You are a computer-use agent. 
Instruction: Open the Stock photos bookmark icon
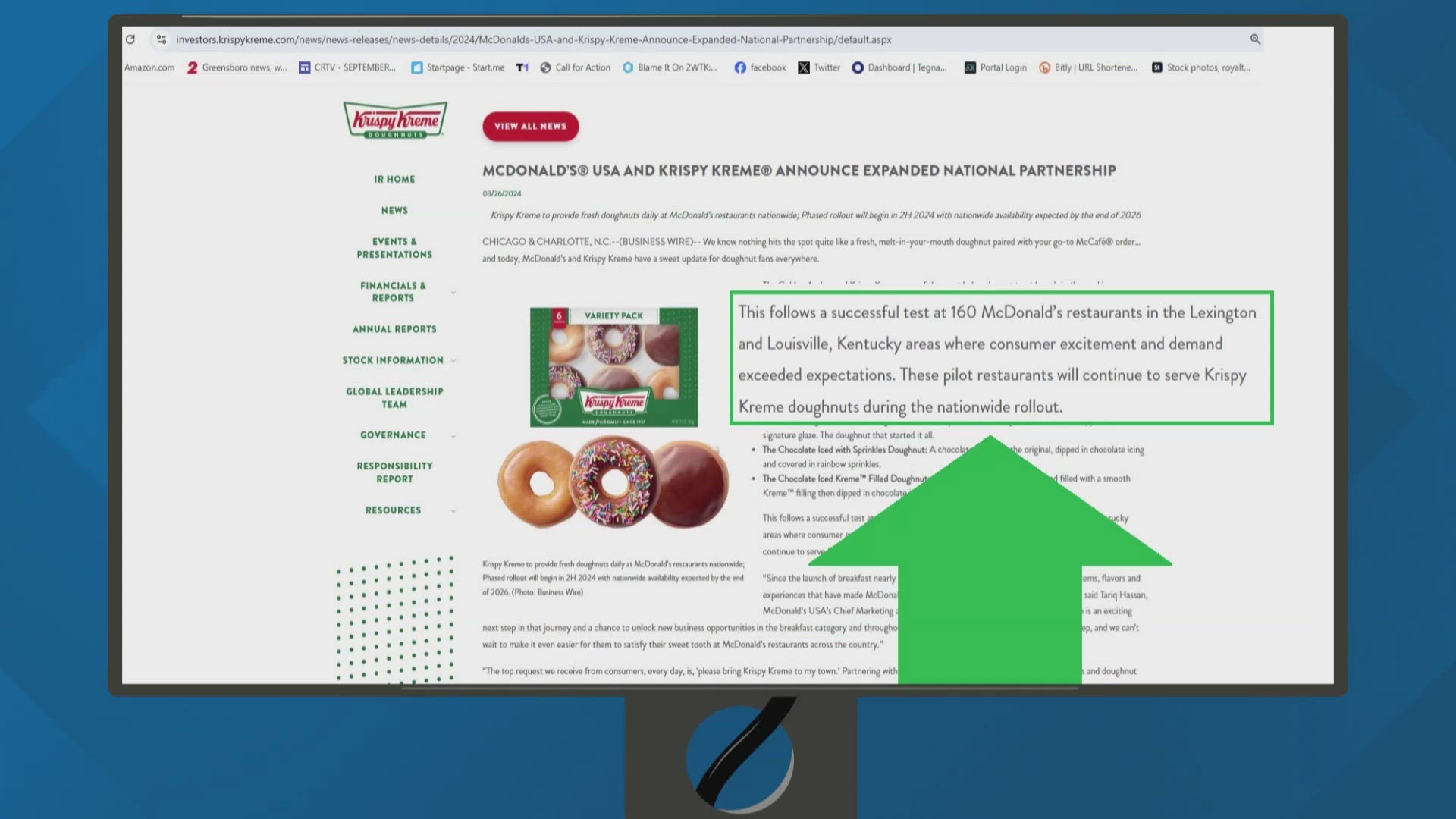[1156, 67]
